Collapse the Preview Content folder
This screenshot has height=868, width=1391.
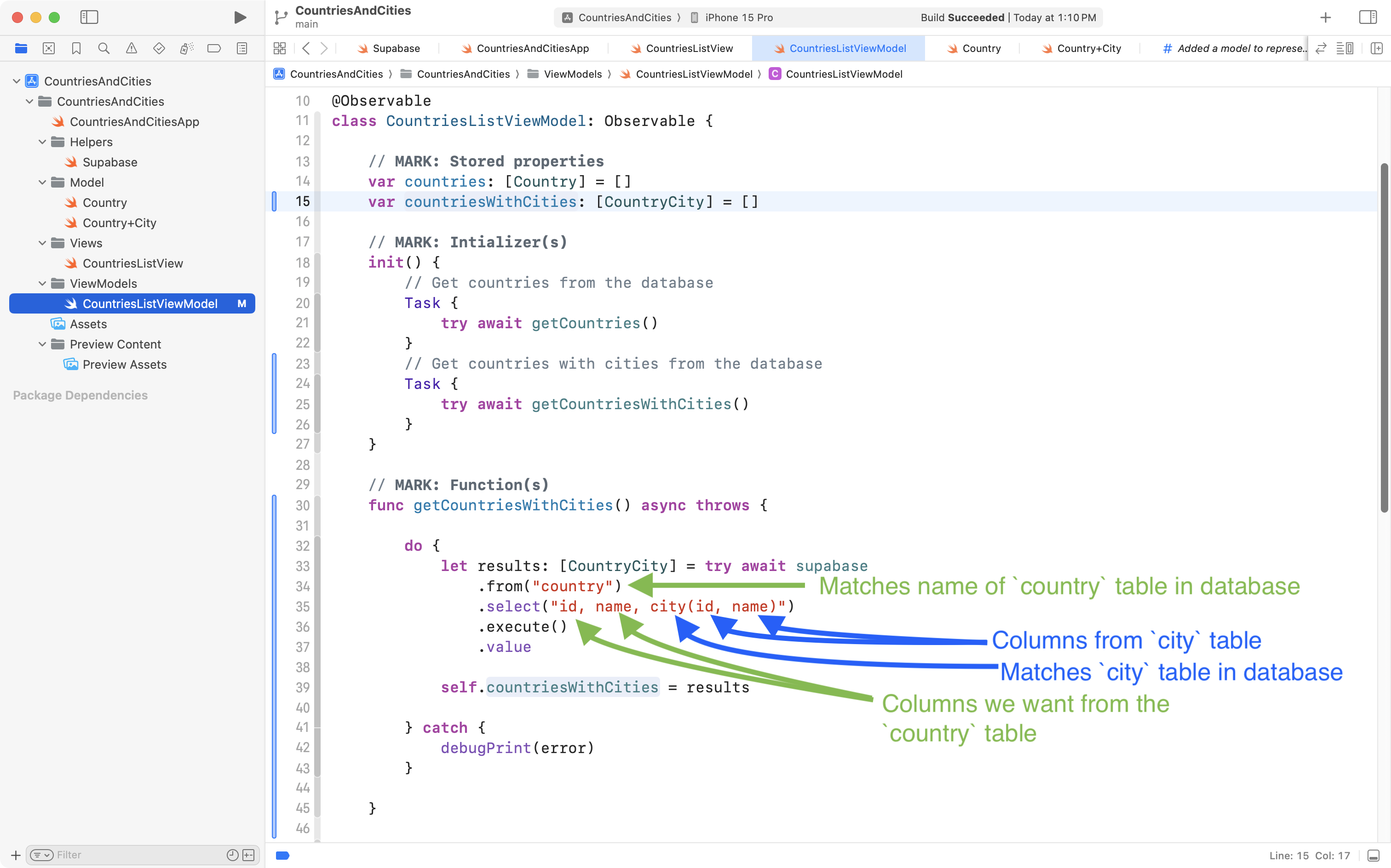tap(42, 344)
